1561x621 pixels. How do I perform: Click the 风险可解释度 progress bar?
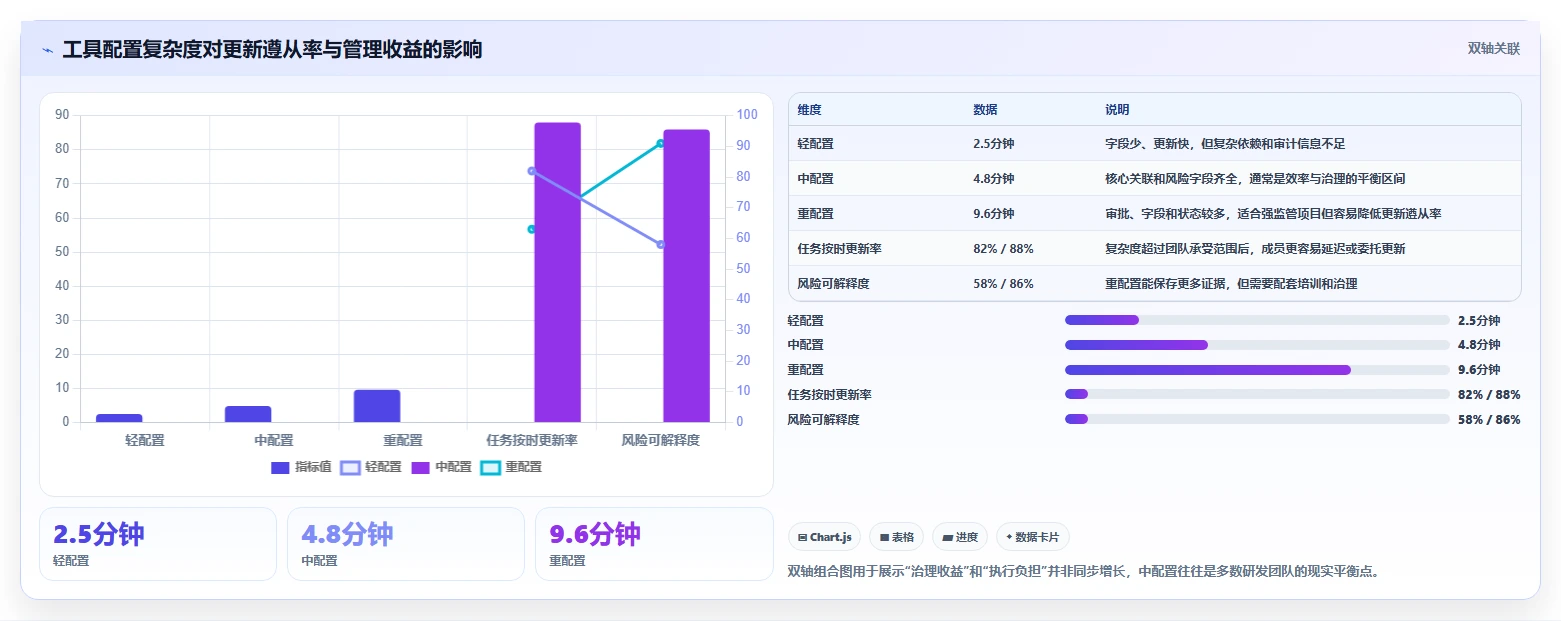(1257, 419)
